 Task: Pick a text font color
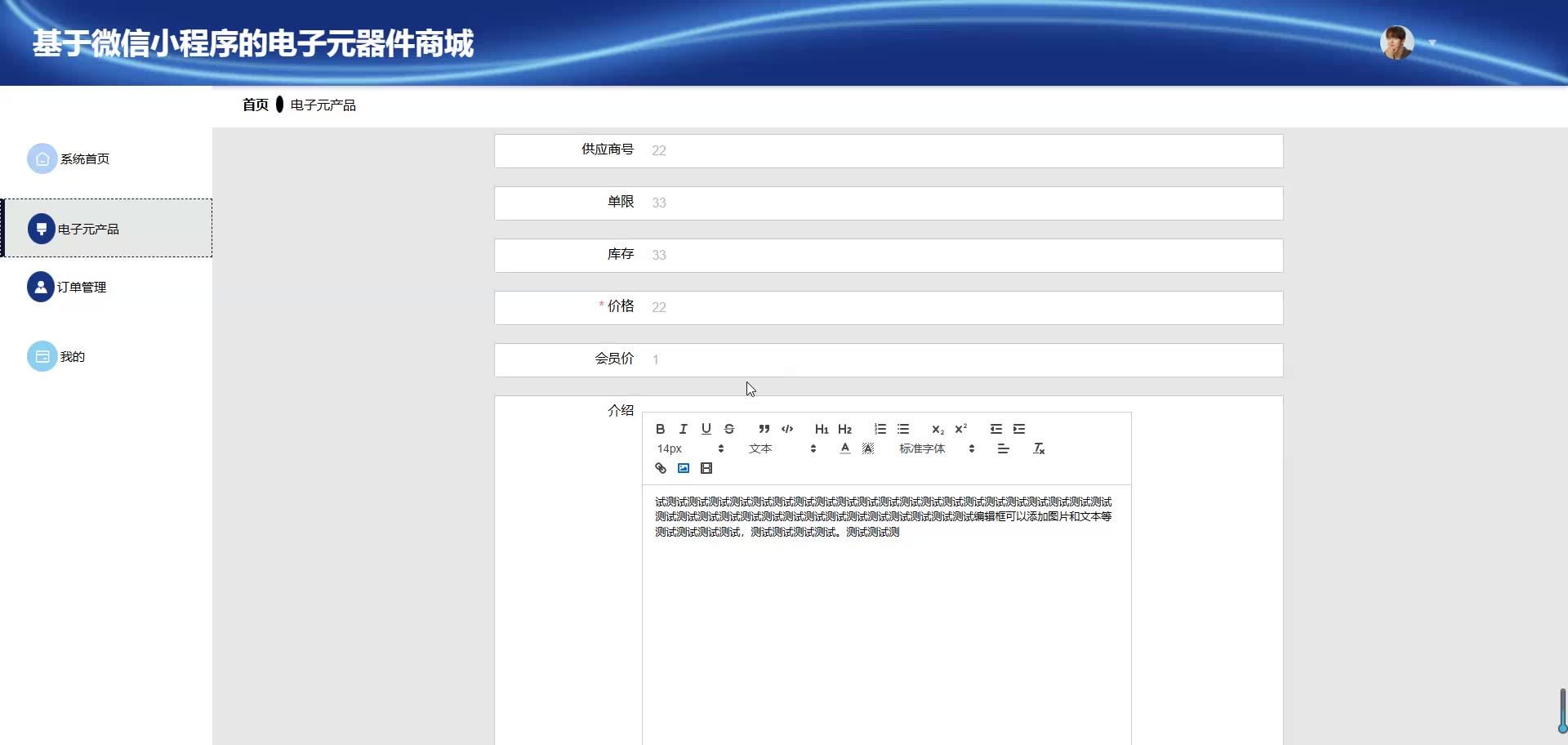coord(845,448)
